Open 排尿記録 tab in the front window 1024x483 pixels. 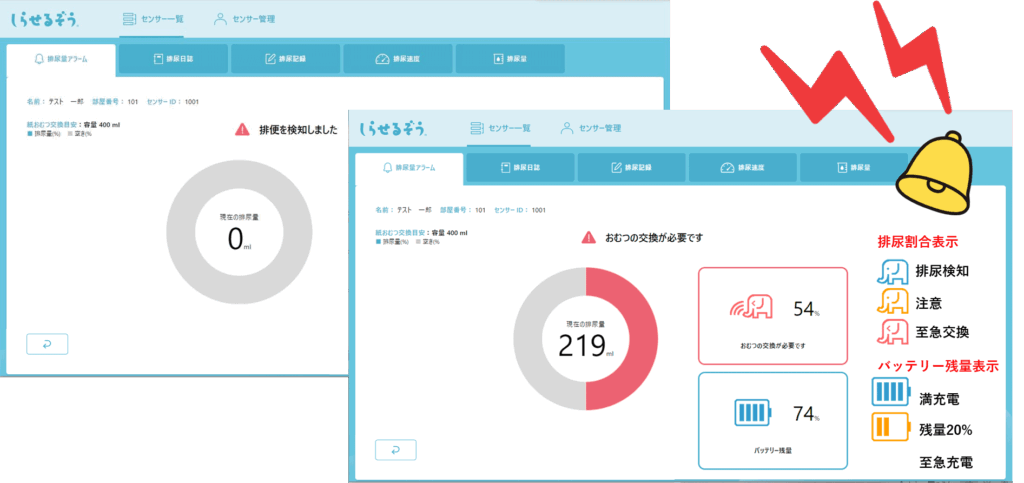tap(632, 168)
